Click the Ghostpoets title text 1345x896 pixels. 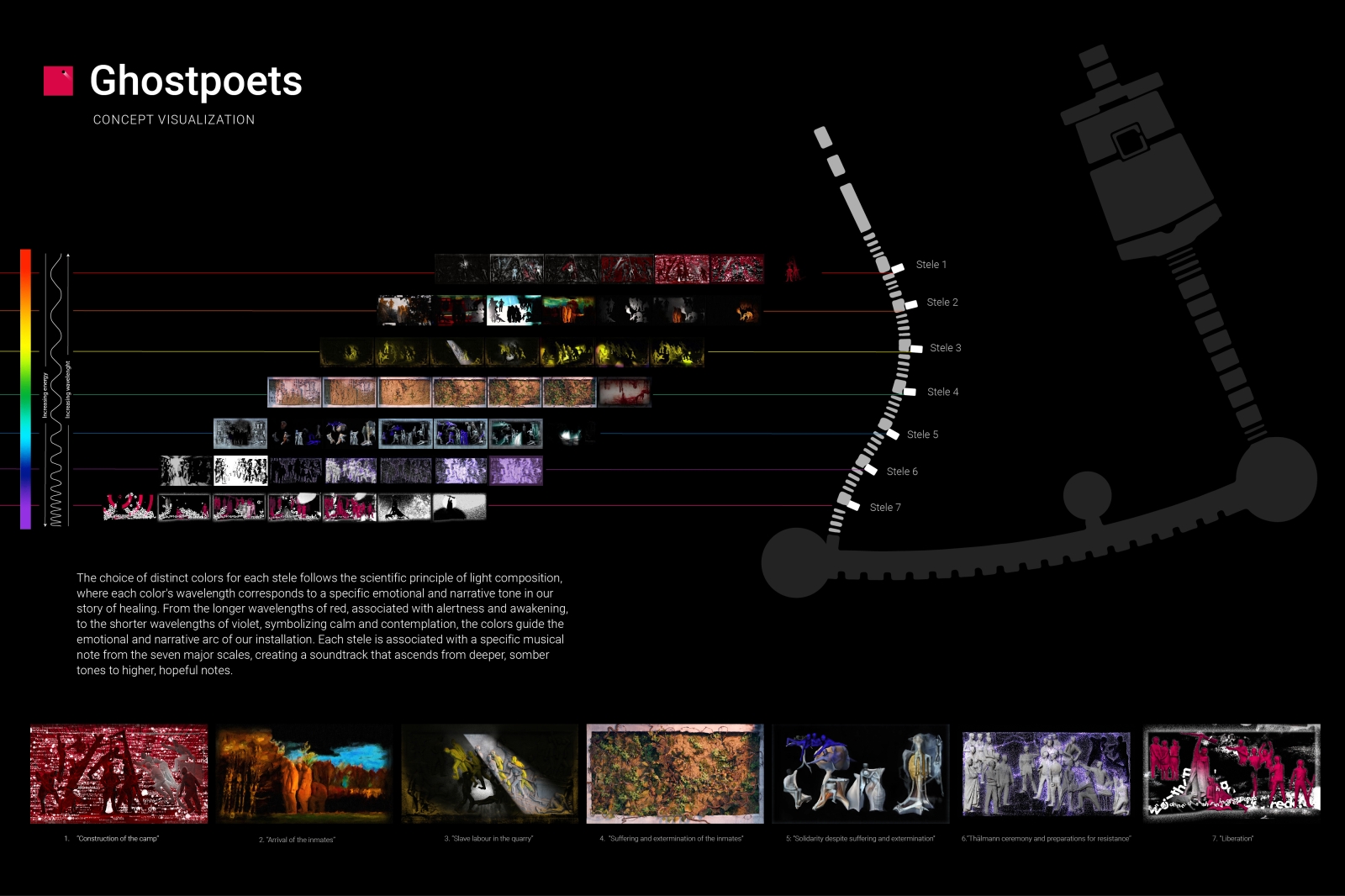pyautogui.click(x=195, y=82)
